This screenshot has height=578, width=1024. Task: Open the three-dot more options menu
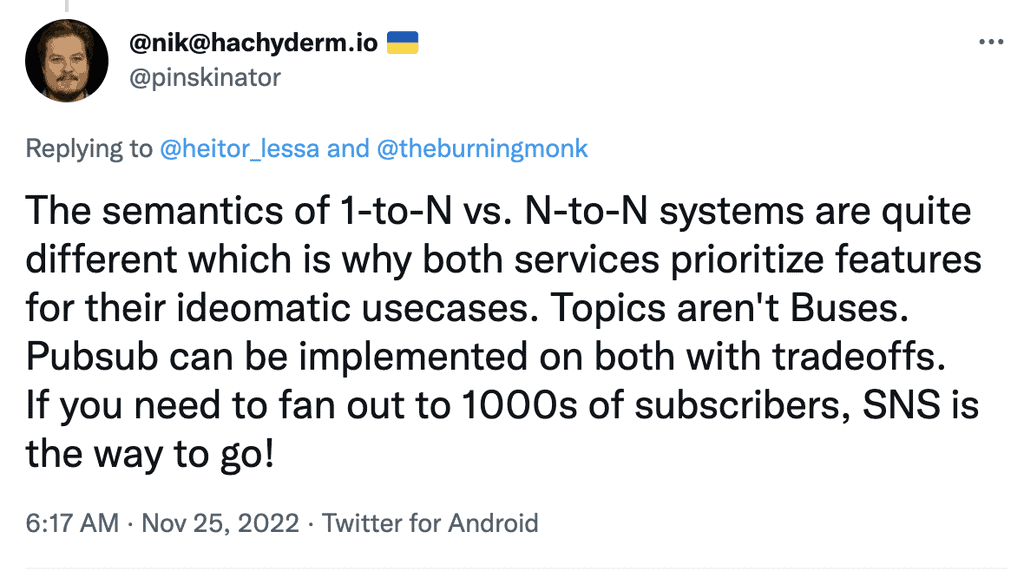coord(989,43)
